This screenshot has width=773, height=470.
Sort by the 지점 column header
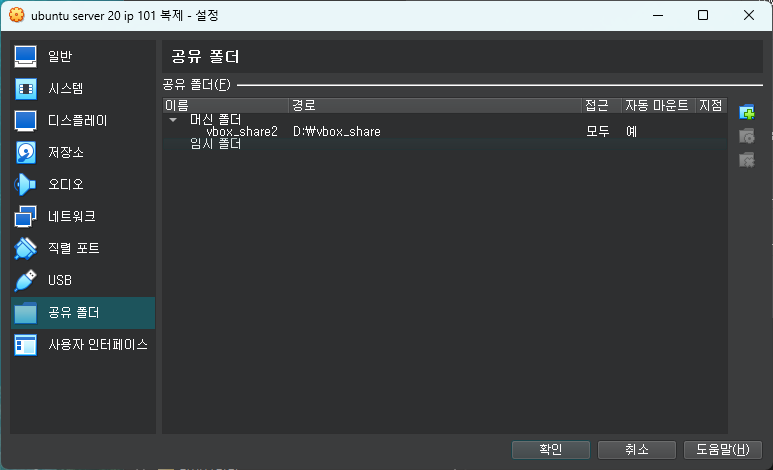click(711, 106)
